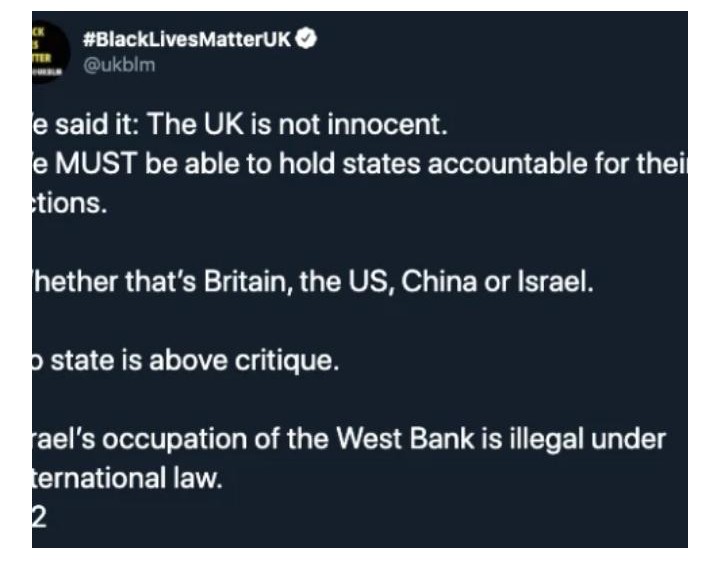Click the sentence 'The UK is not innocent'
Viewport: 720px width, 571px height.
pyautogui.click(x=297, y=124)
